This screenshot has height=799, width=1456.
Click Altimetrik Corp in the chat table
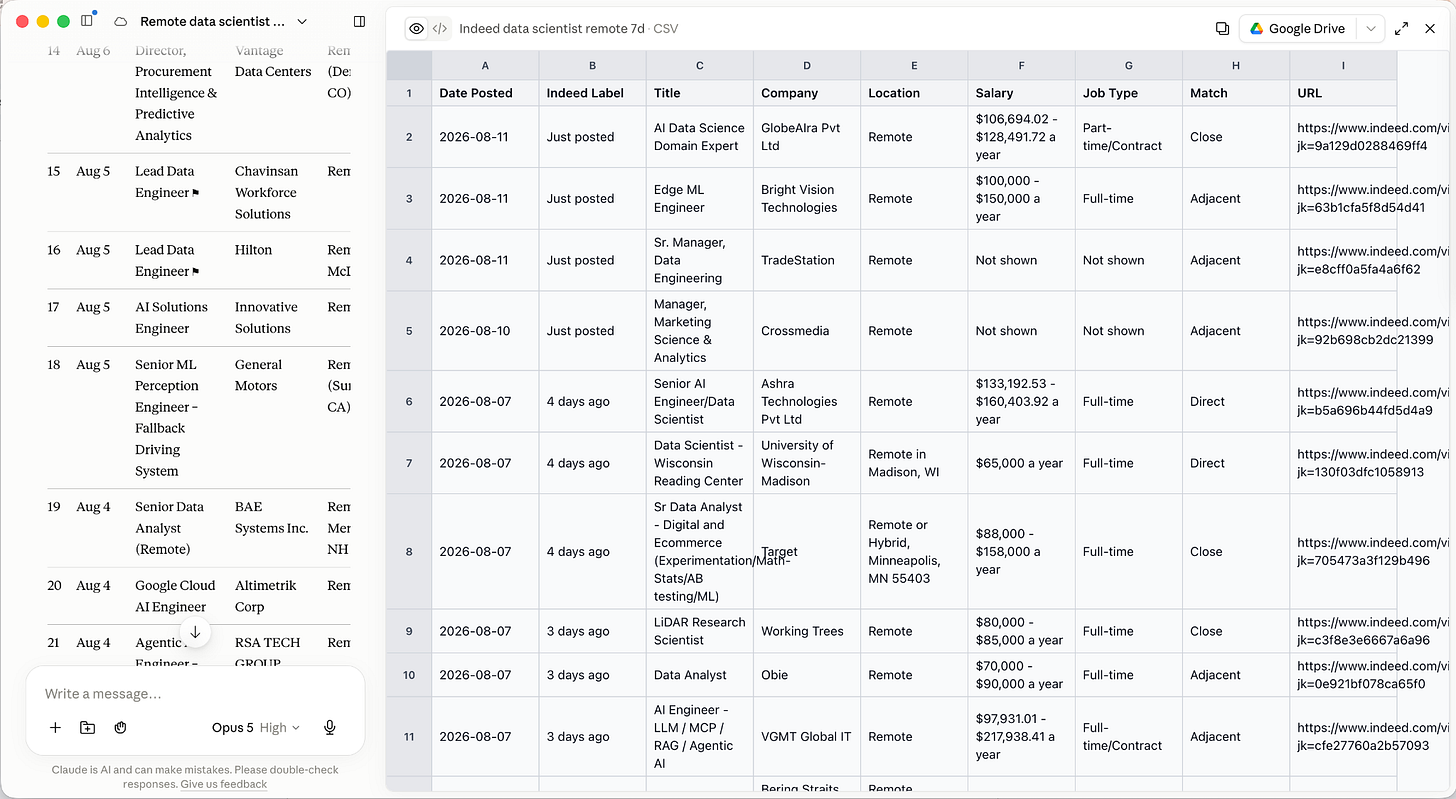pos(263,596)
